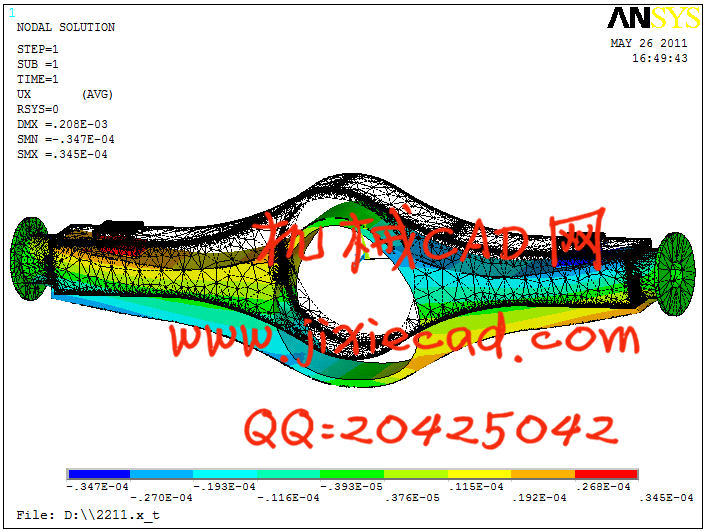Click the QQ=20425042 watermark text

click(x=429, y=429)
